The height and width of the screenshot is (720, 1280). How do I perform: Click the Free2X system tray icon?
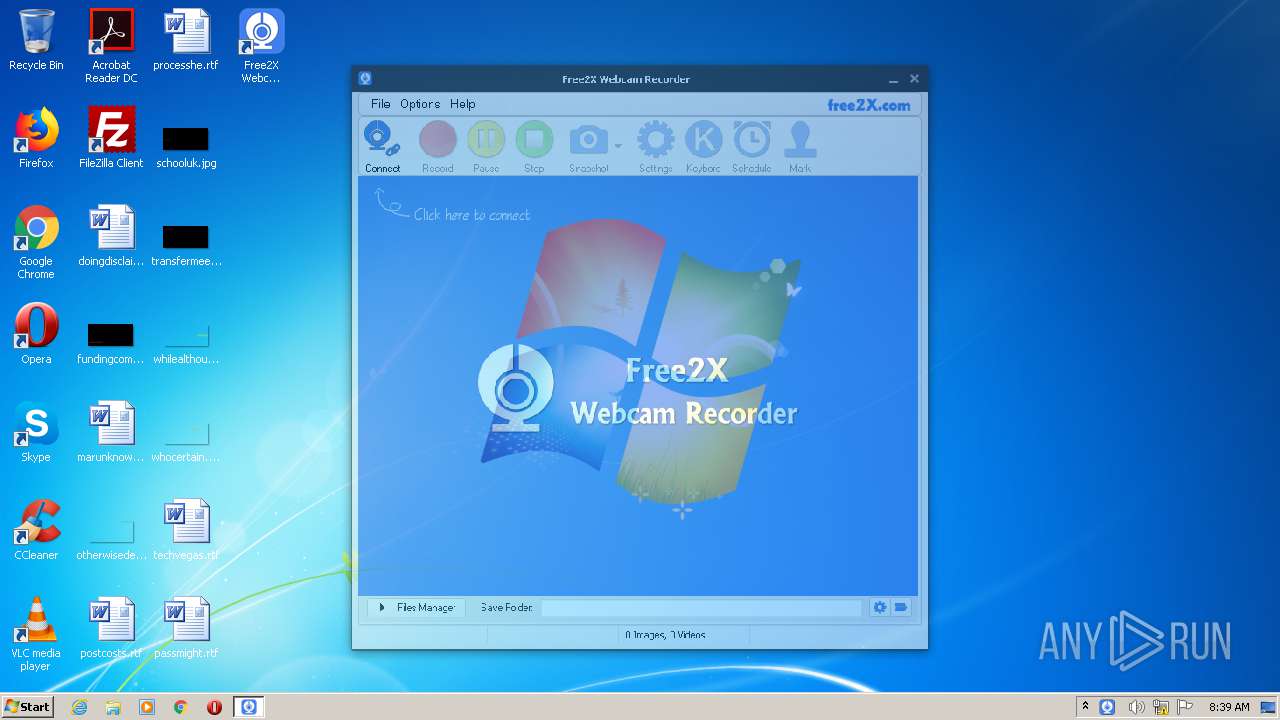[1108, 707]
